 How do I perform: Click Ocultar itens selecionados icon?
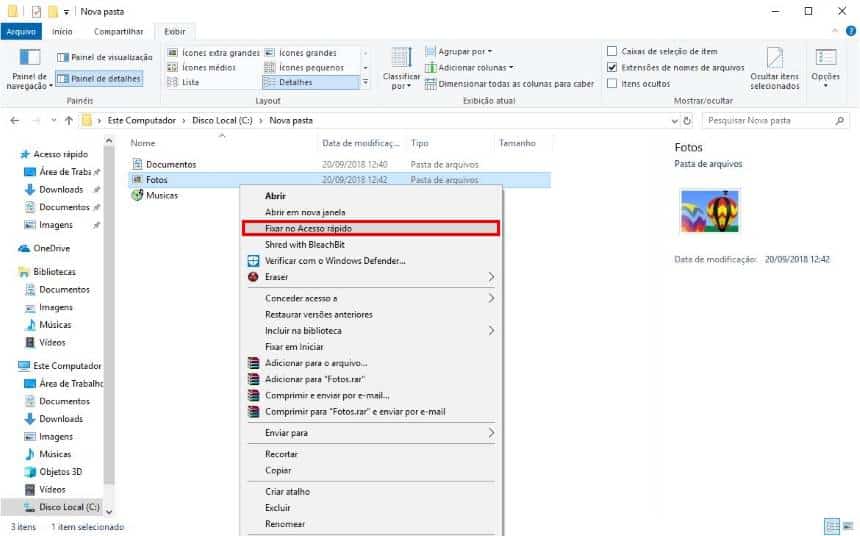point(774,60)
